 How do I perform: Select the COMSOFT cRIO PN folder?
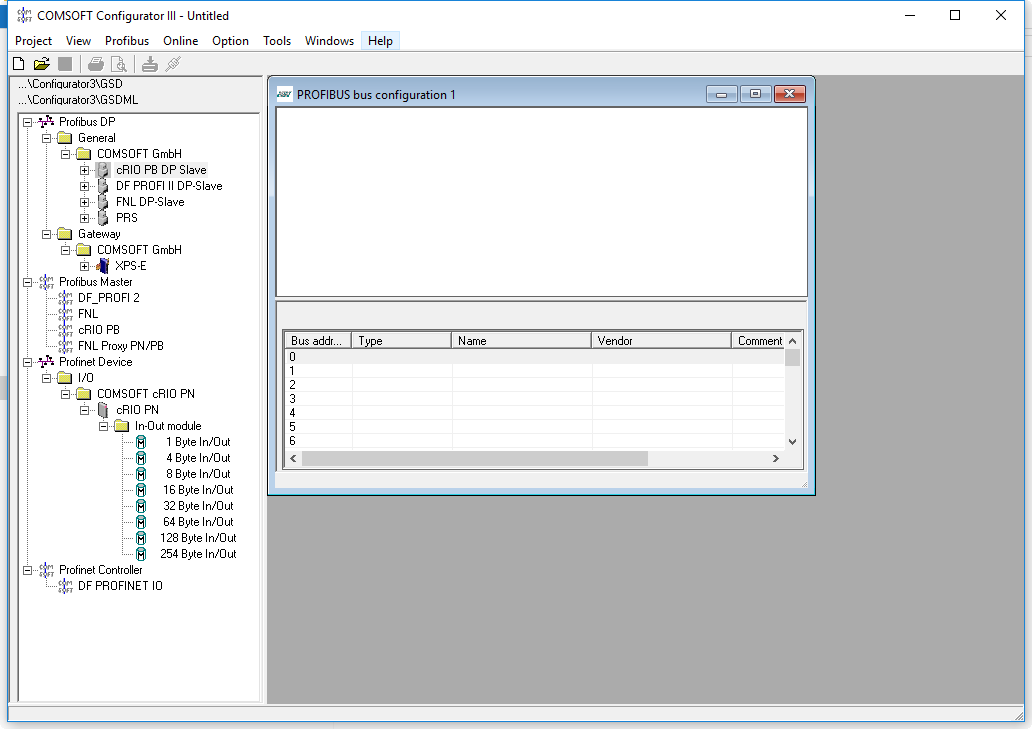[145, 394]
